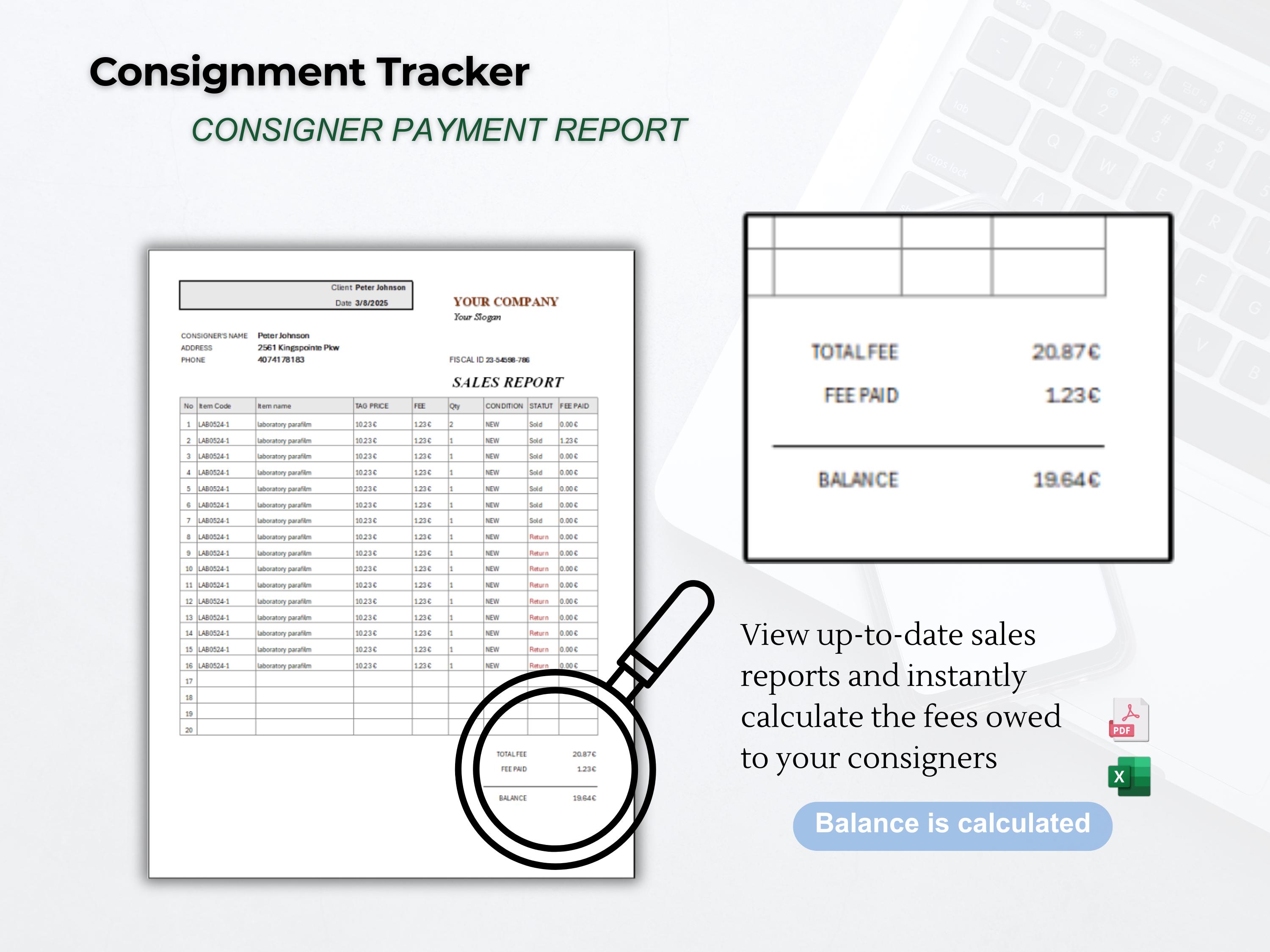Click the 'Item Code' column header

tap(226, 406)
